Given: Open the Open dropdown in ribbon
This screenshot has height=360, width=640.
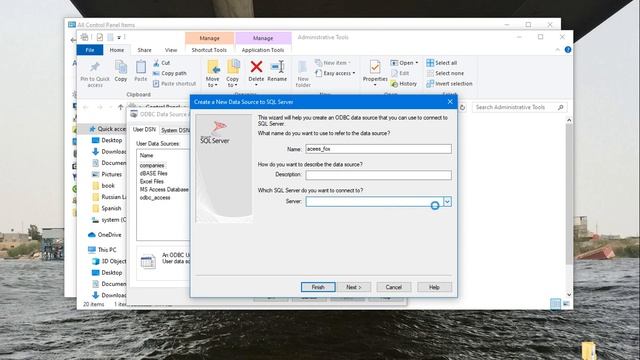Looking at the screenshot, I should pos(404,63).
